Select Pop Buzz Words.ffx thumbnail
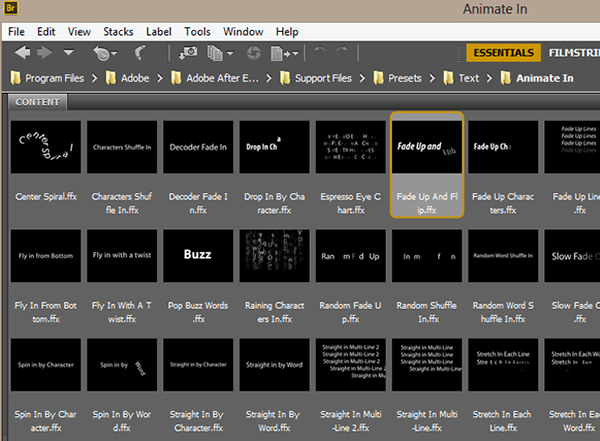This screenshot has width=600, height=441. [x=198, y=256]
